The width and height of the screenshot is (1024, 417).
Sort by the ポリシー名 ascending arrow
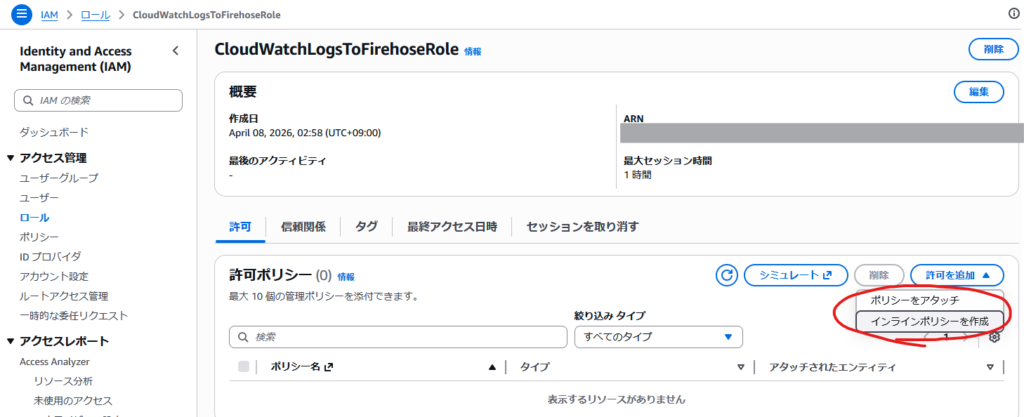click(x=492, y=367)
